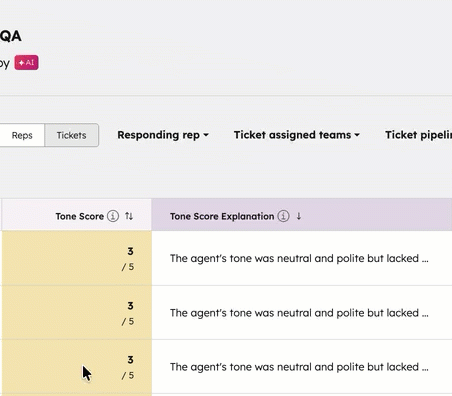Open Responding rep filter dropdown

163,135
